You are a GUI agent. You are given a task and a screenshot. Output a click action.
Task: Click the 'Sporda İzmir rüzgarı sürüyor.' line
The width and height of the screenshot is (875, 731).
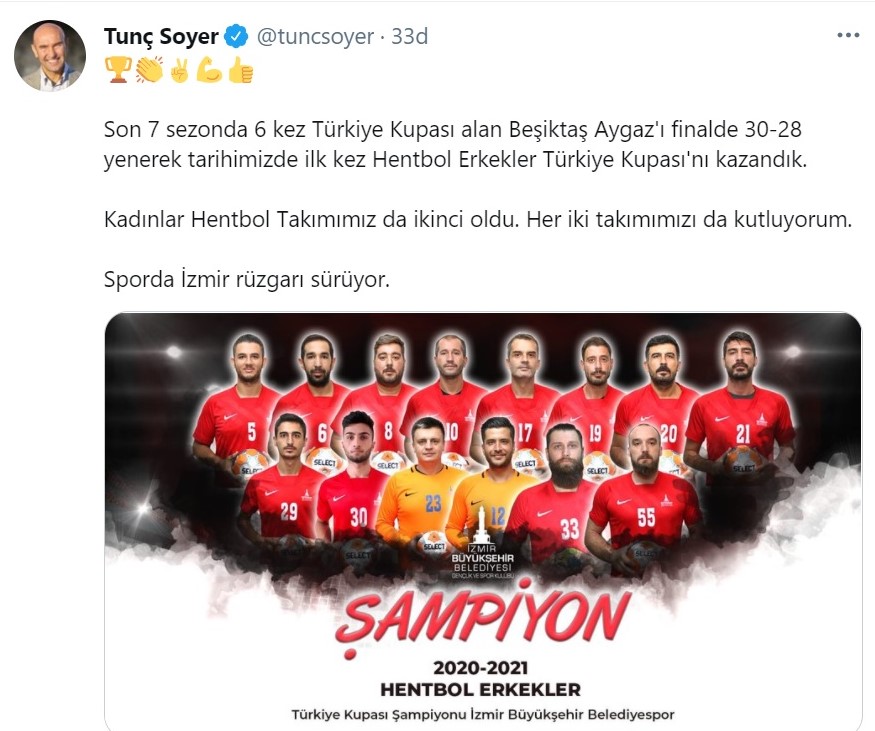pyautogui.click(x=247, y=279)
